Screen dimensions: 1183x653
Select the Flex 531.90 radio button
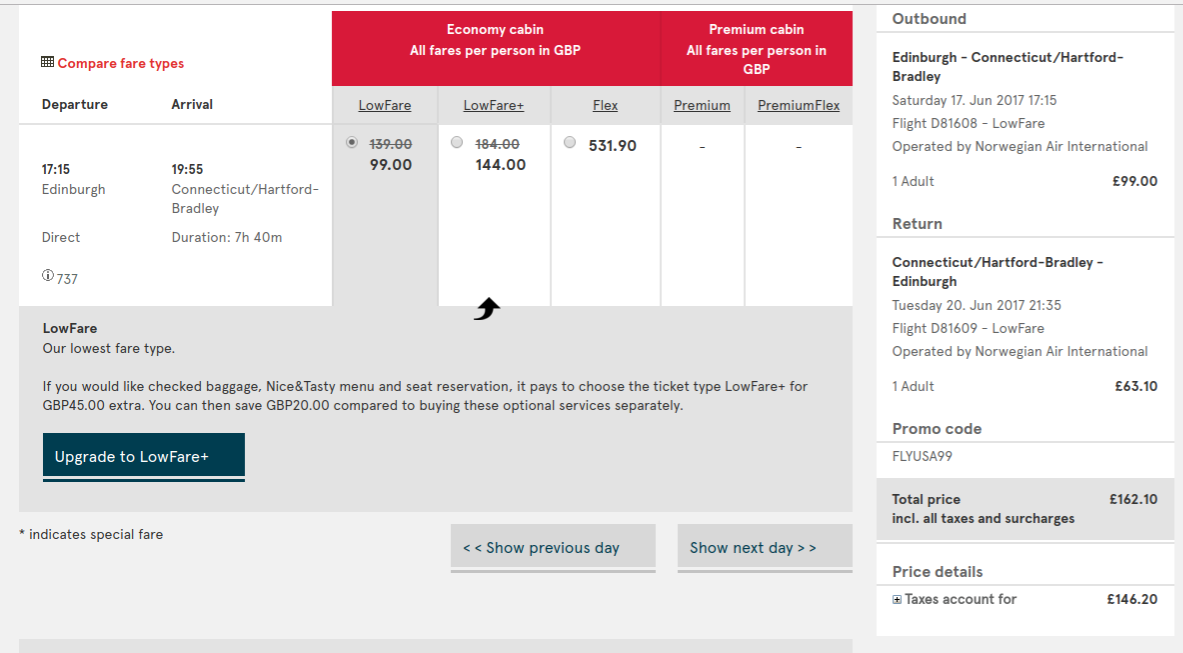click(570, 142)
